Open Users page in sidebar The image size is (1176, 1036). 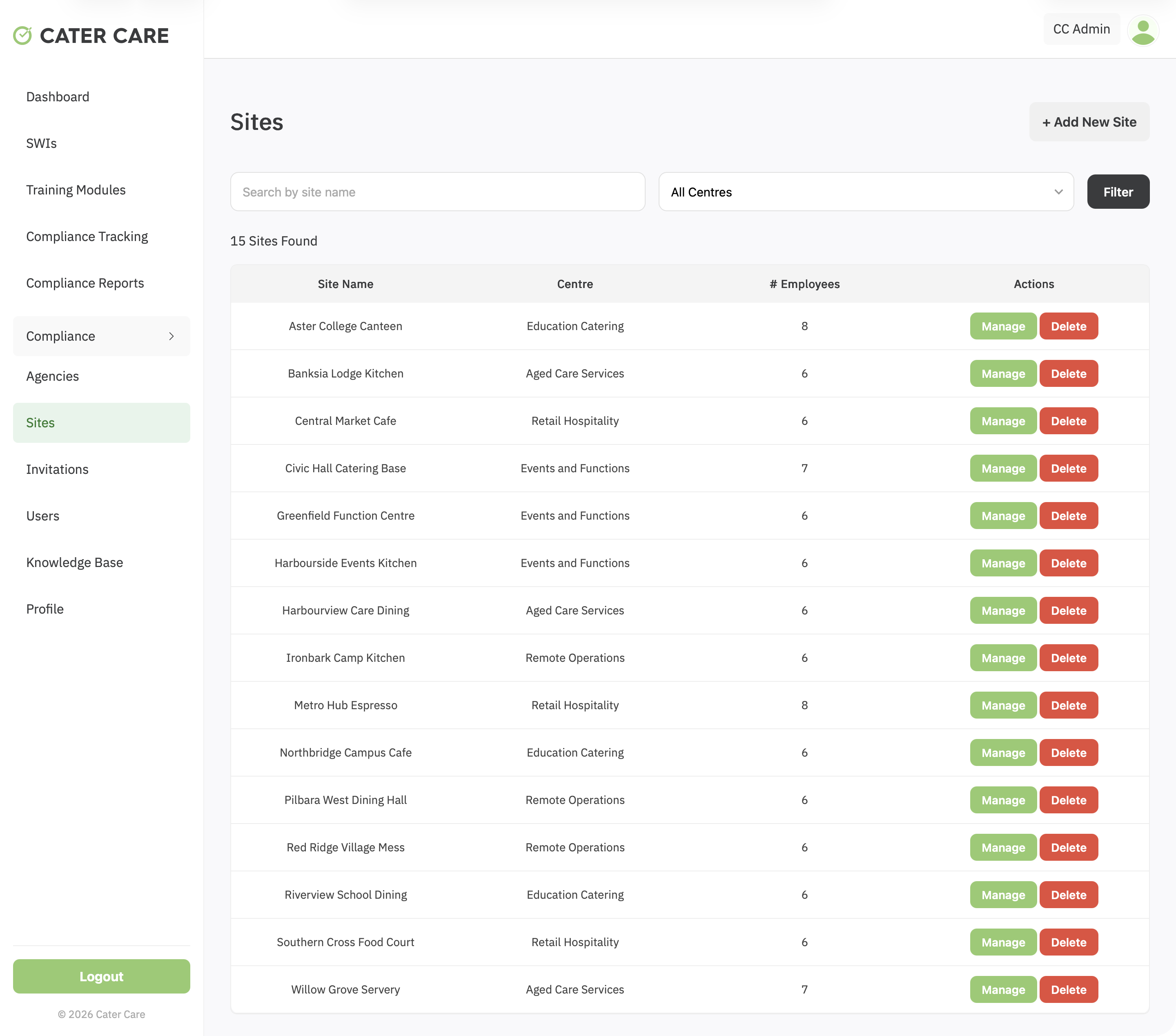pos(42,516)
